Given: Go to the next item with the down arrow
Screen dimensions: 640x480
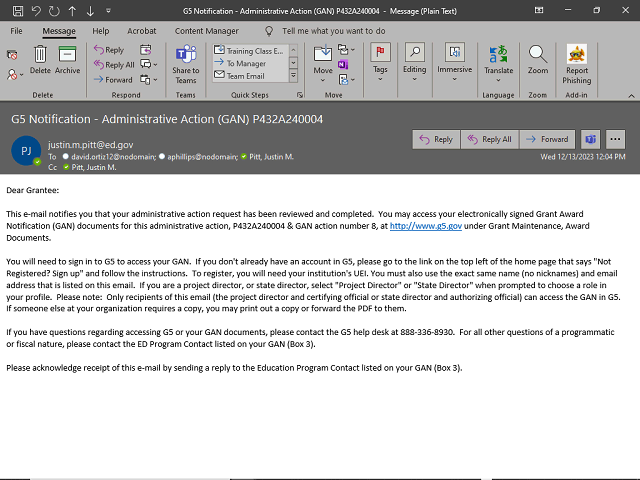Looking at the screenshot, I should (90, 11).
